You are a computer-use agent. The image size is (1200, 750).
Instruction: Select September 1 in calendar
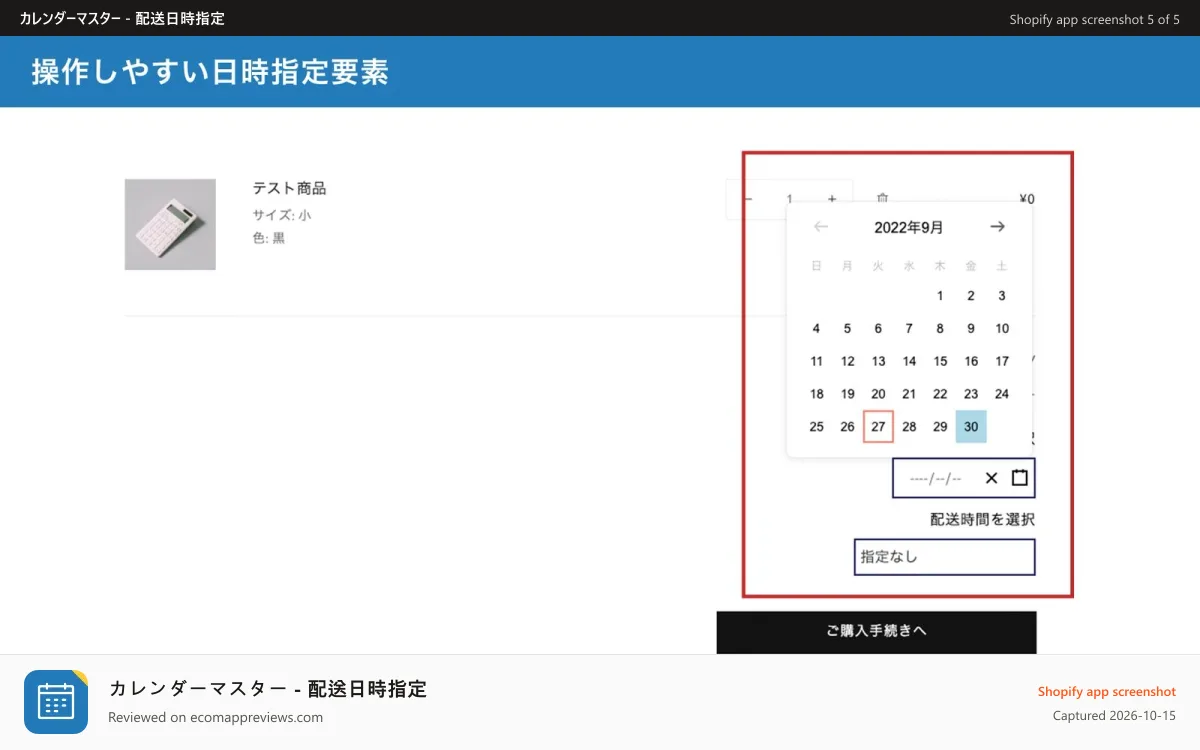click(940, 296)
